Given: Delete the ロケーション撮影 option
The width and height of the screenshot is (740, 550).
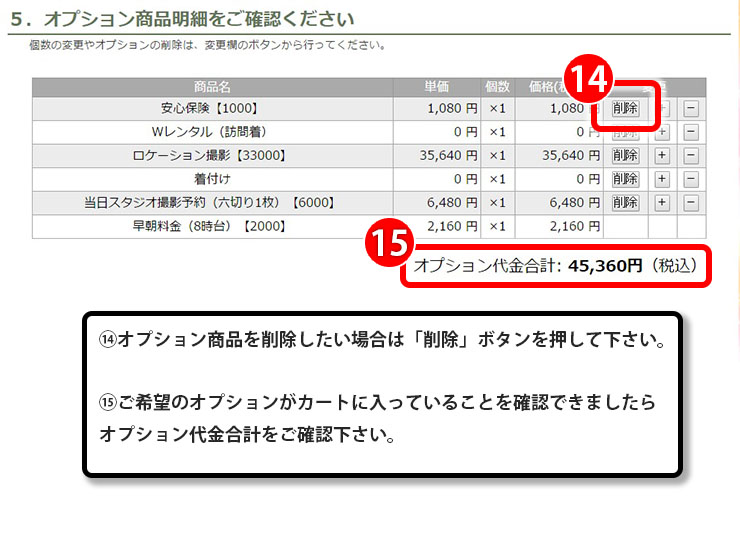Looking at the screenshot, I should click(x=625, y=155).
